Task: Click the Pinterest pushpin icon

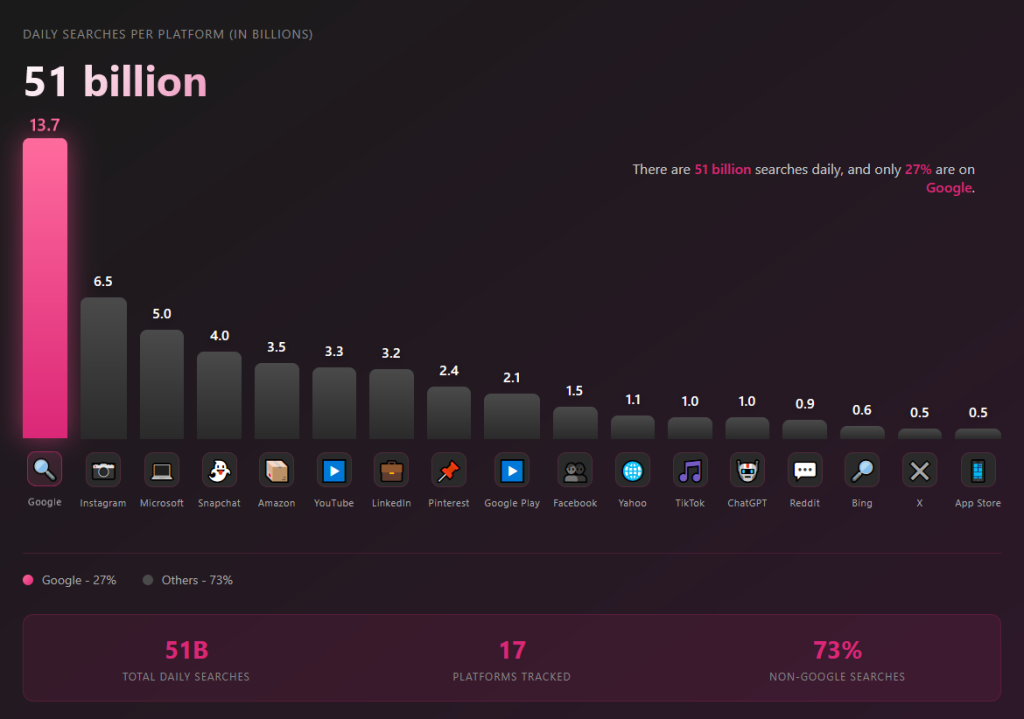Action: (449, 471)
